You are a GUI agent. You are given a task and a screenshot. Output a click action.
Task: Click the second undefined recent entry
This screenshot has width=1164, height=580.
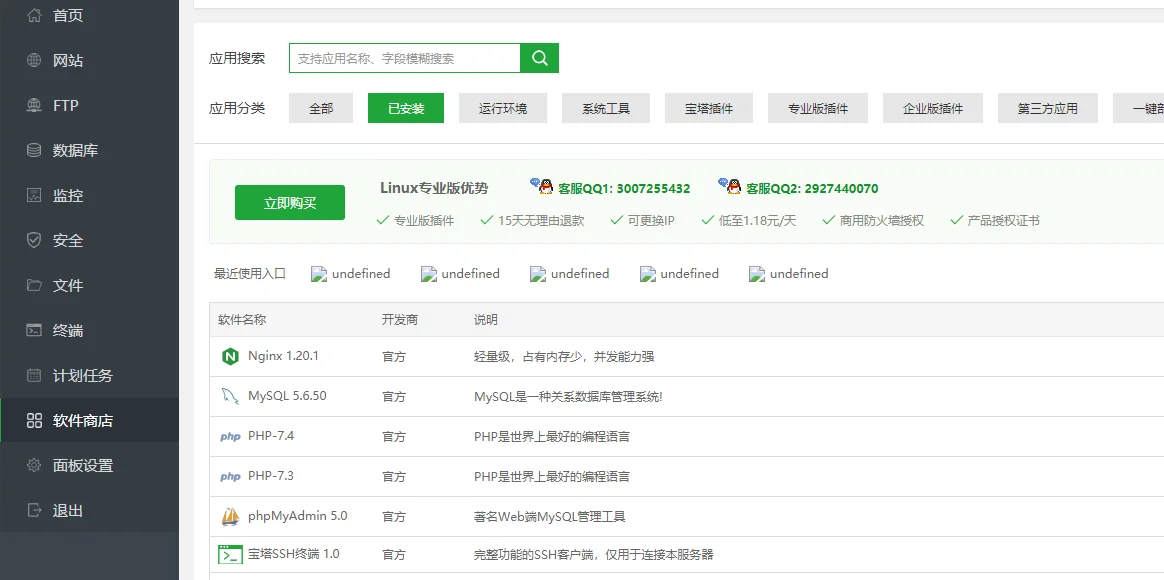point(460,274)
